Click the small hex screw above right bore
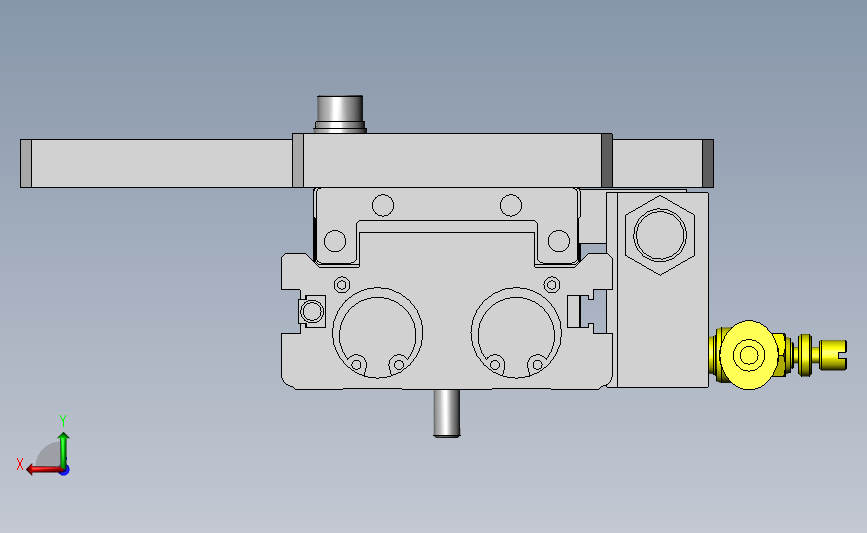 (552, 285)
